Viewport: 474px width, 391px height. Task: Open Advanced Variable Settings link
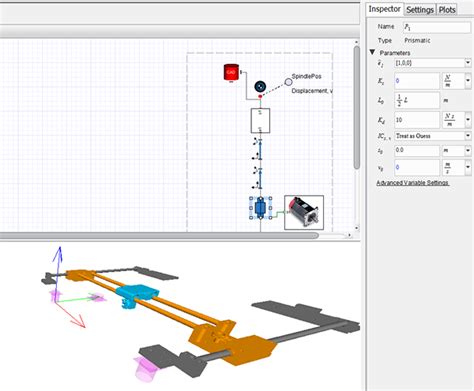(413, 183)
